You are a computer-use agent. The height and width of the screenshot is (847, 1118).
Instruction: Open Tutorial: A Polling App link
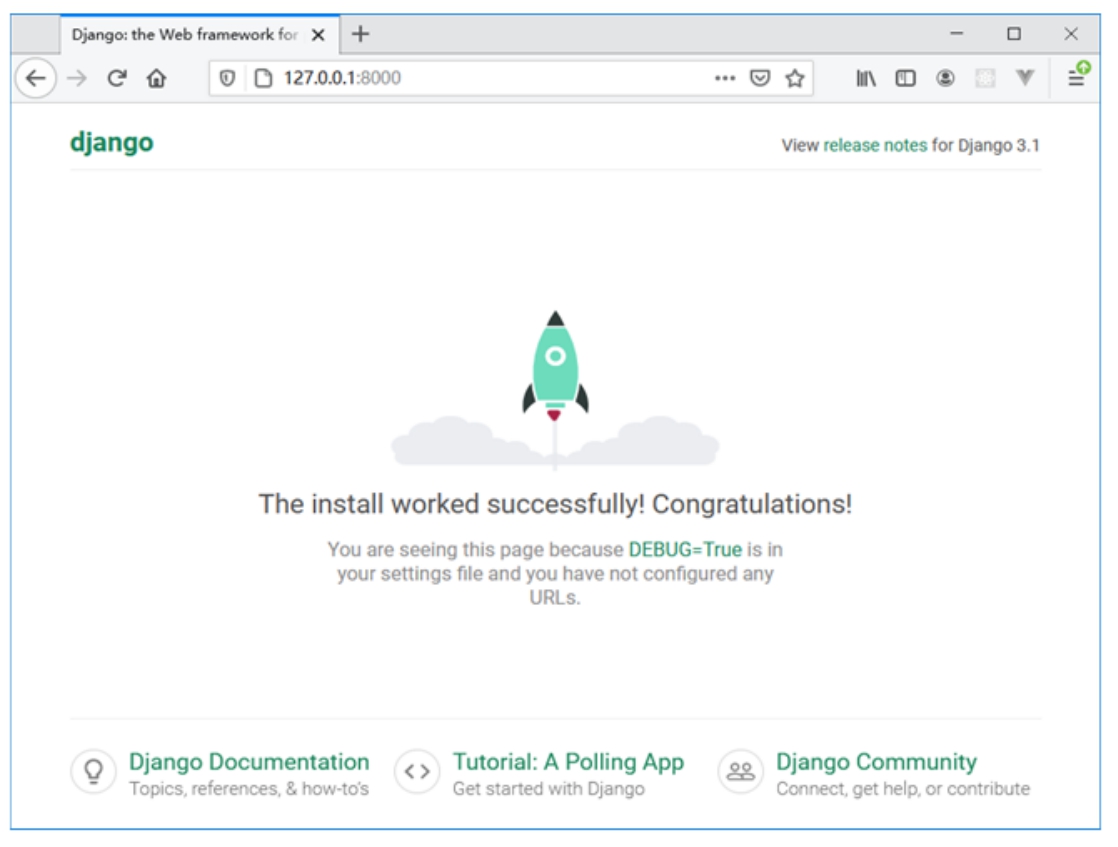coord(568,761)
